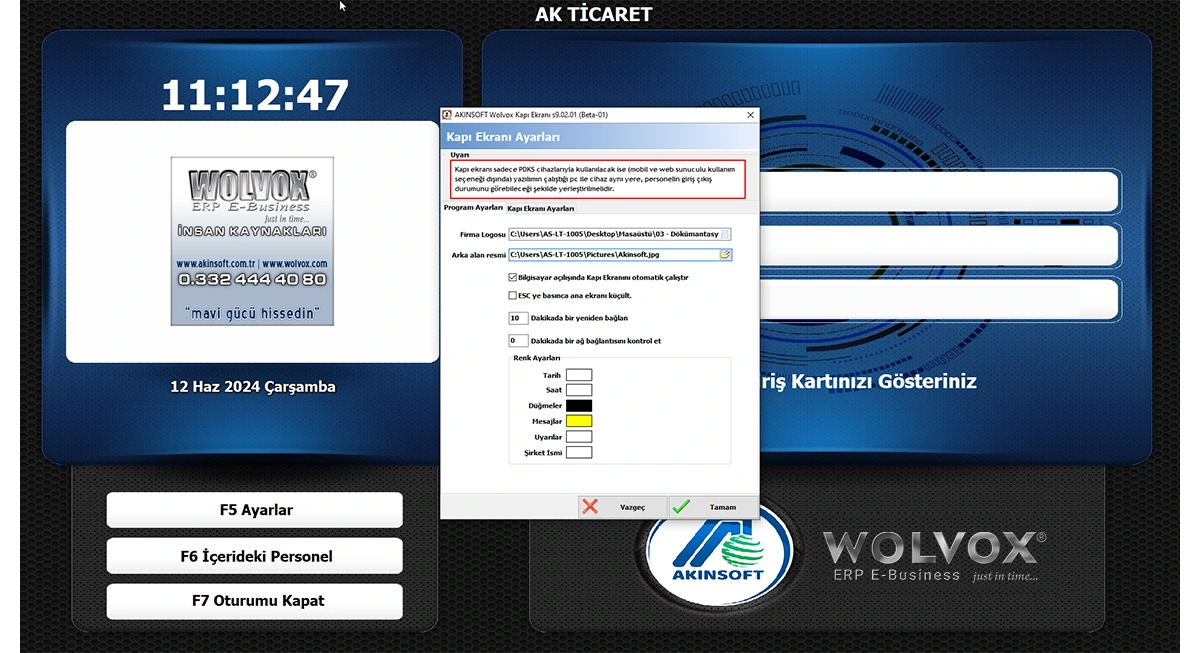Screen dimensions: 1200x653
Task: Click the AKINSOFT round logo
Action: coord(718,554)
